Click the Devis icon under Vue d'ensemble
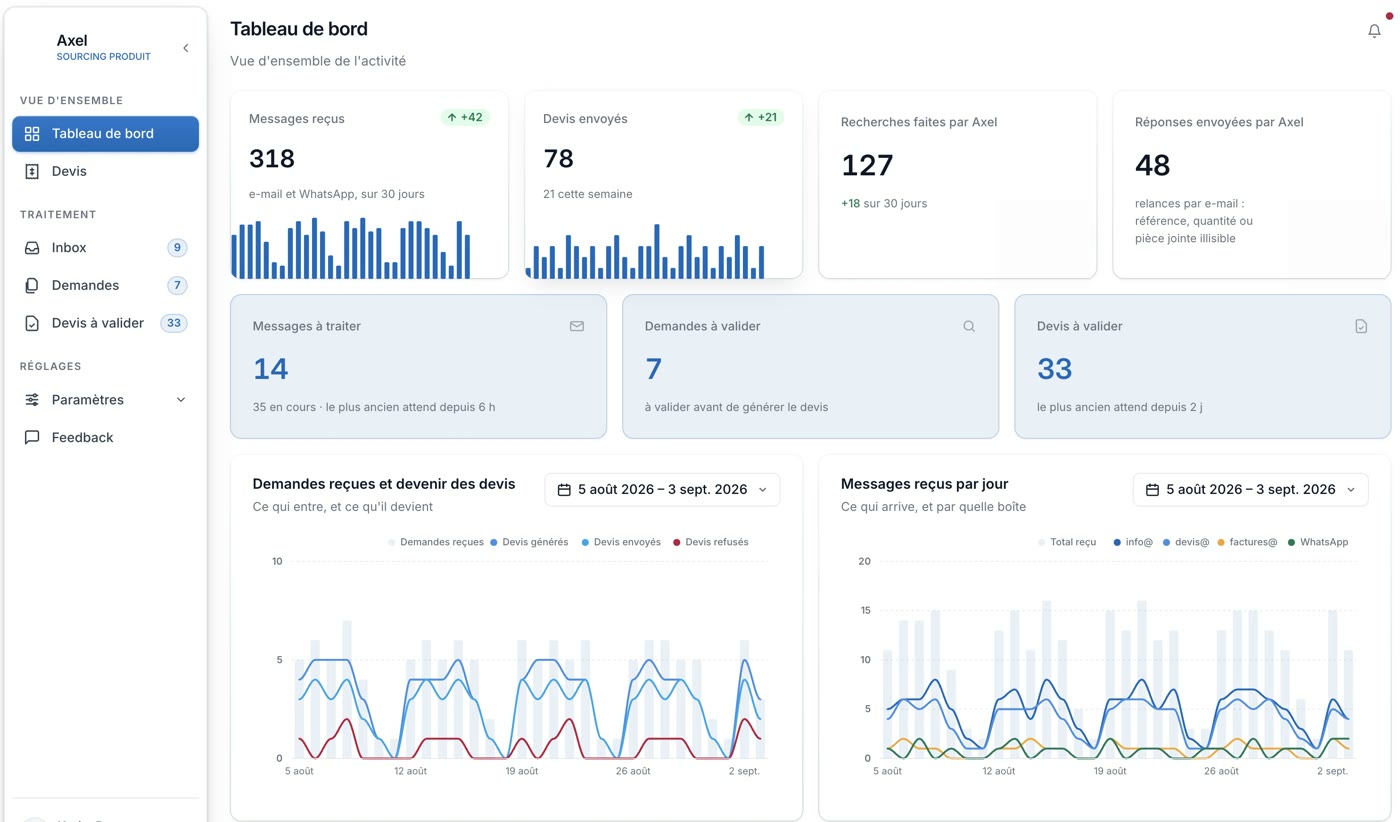 coord(32,172)
